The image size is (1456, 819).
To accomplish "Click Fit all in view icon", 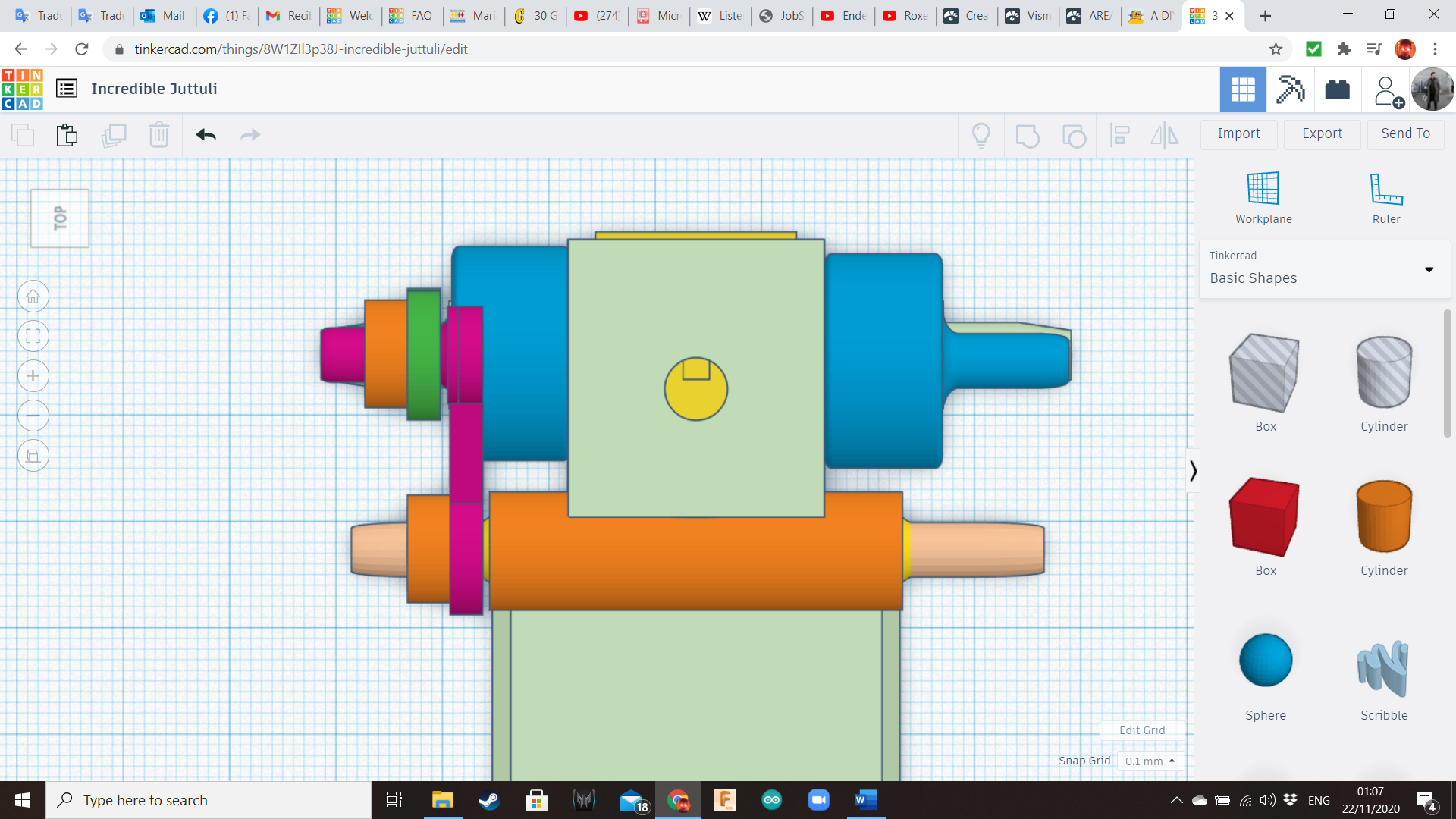I will 33,336.
